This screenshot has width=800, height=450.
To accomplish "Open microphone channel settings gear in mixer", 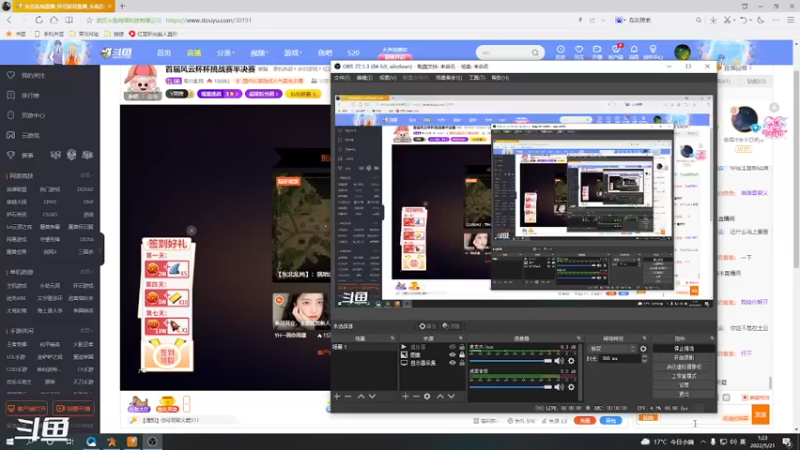I will pyautogui.click(x=571, y=361).
